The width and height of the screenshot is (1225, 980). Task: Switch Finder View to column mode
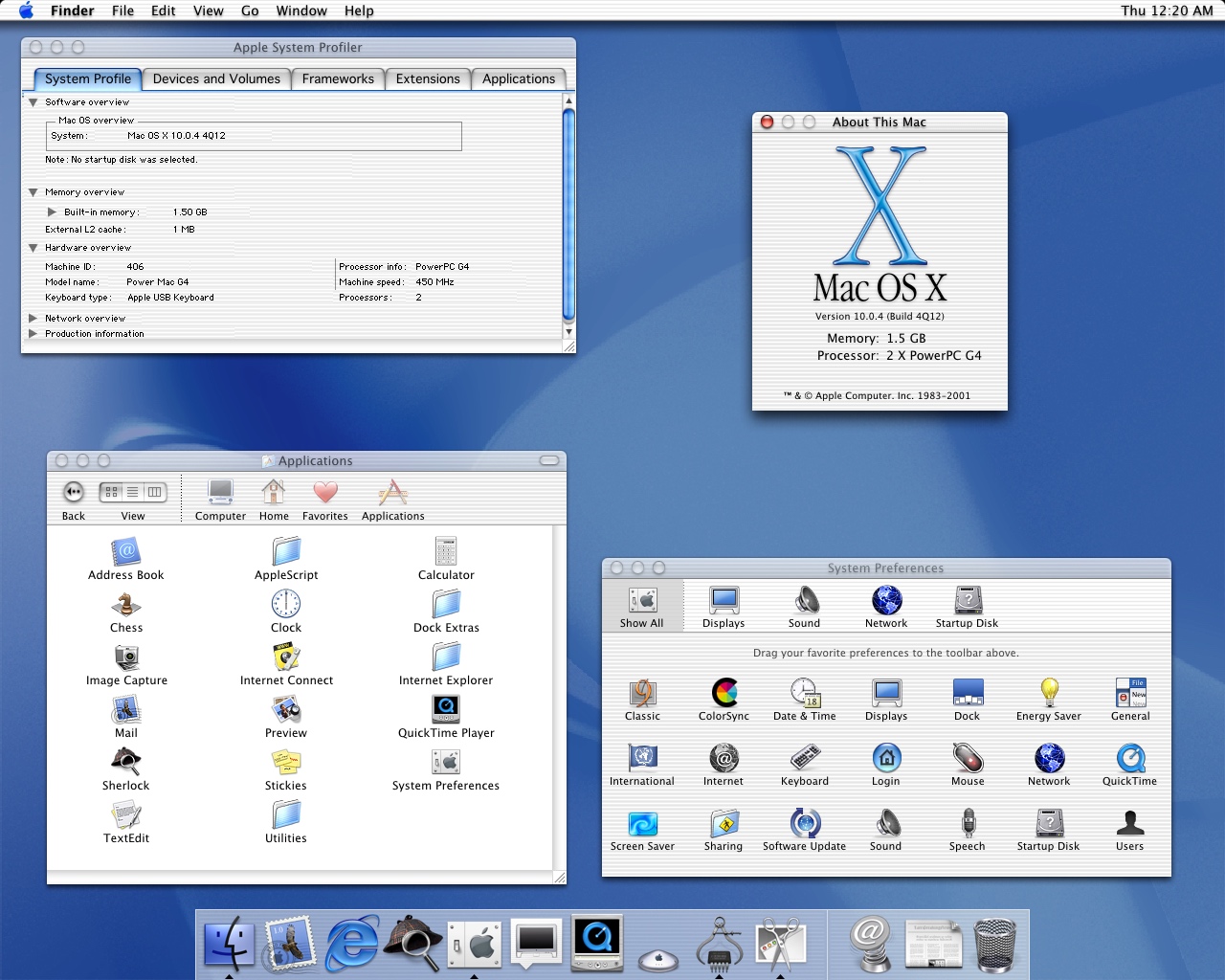(x=154, y=492)
